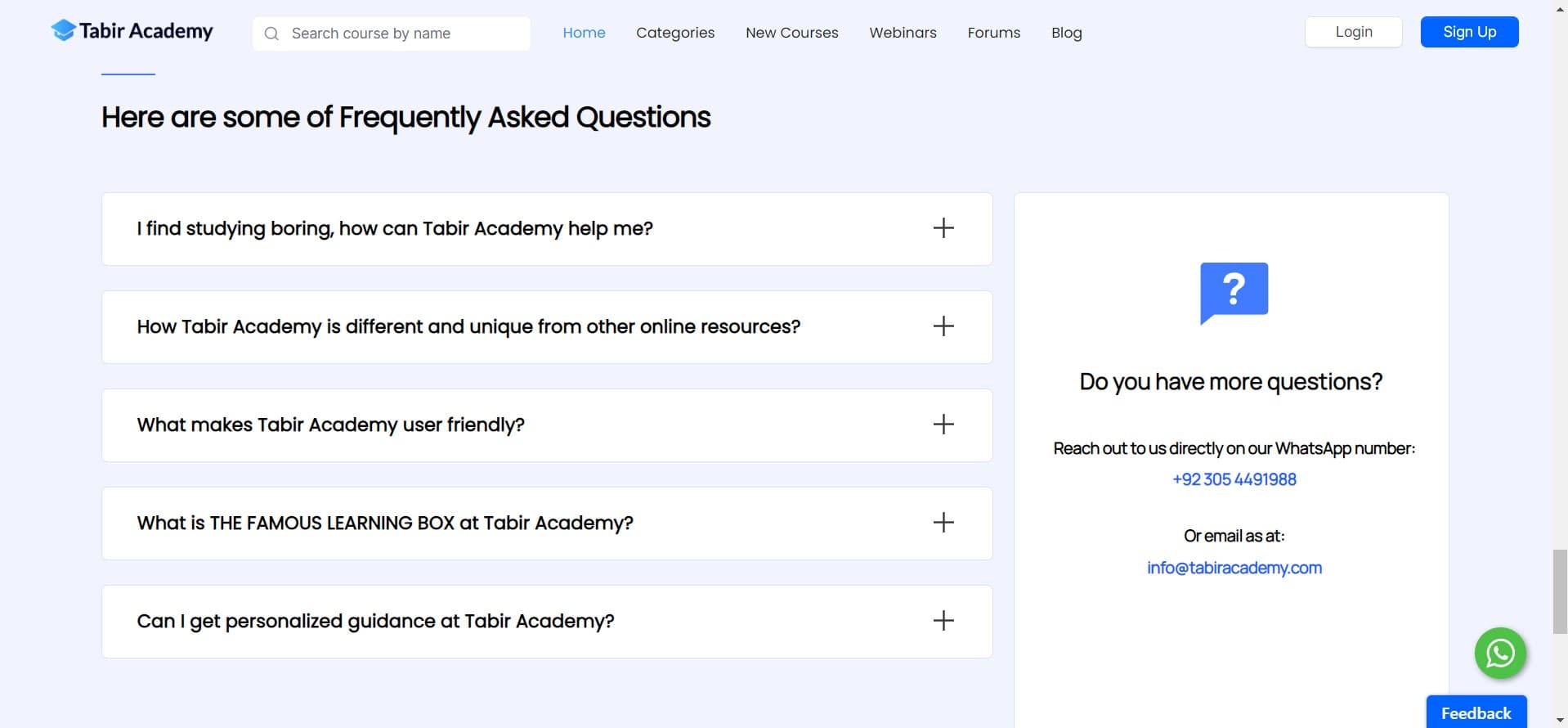1568x728 pixels.
Task: Expand 'THE FAMOUS LEARNING BOX' question
Action: tap(385, 524)
